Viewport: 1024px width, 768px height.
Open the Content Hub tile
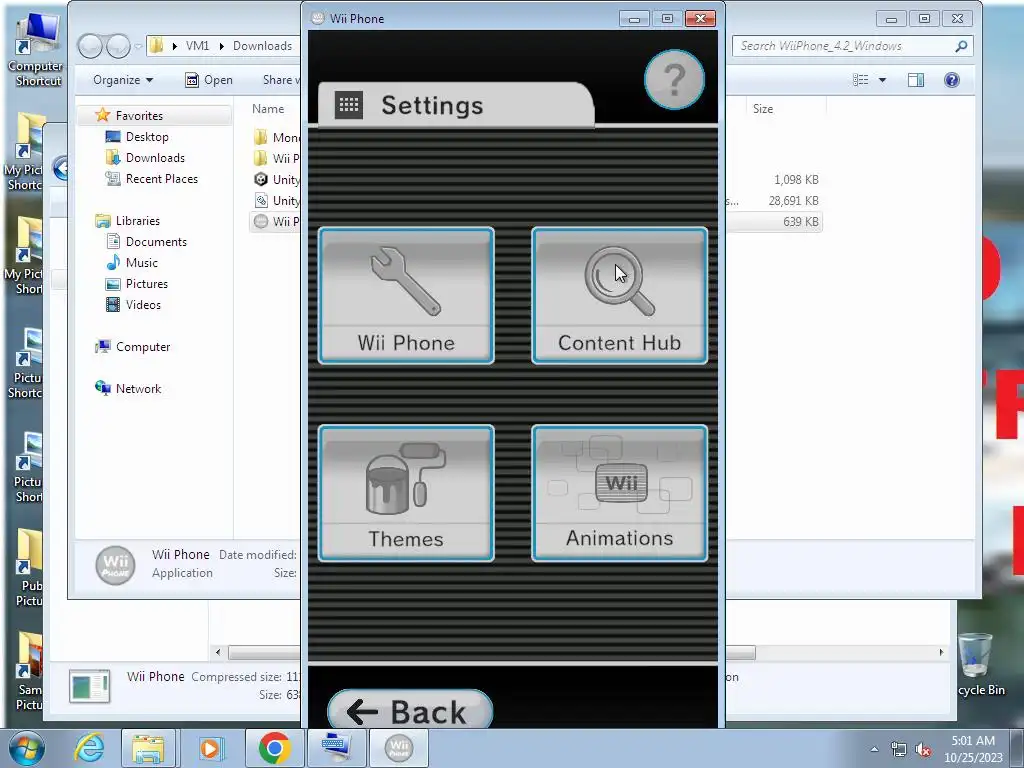click(x=619, y=295)
